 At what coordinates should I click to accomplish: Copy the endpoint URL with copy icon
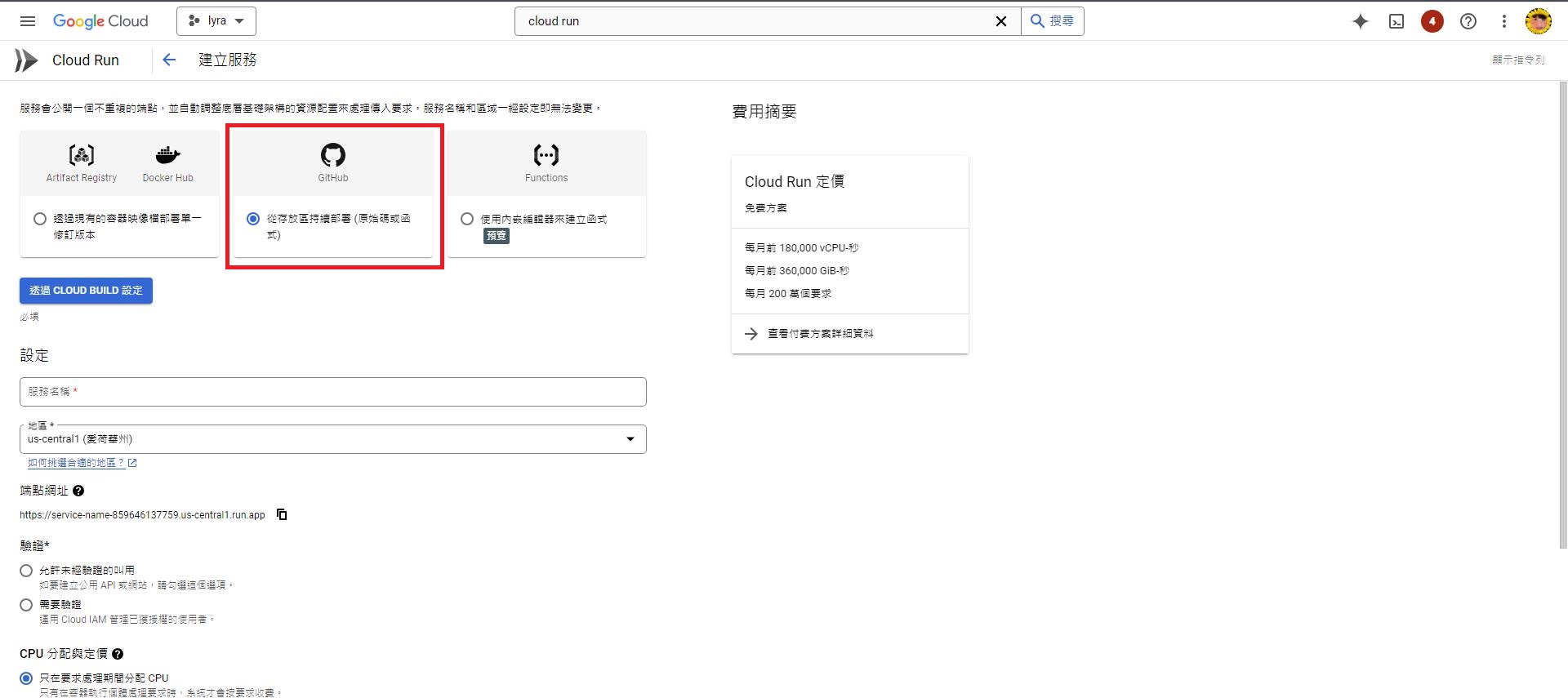282,514
